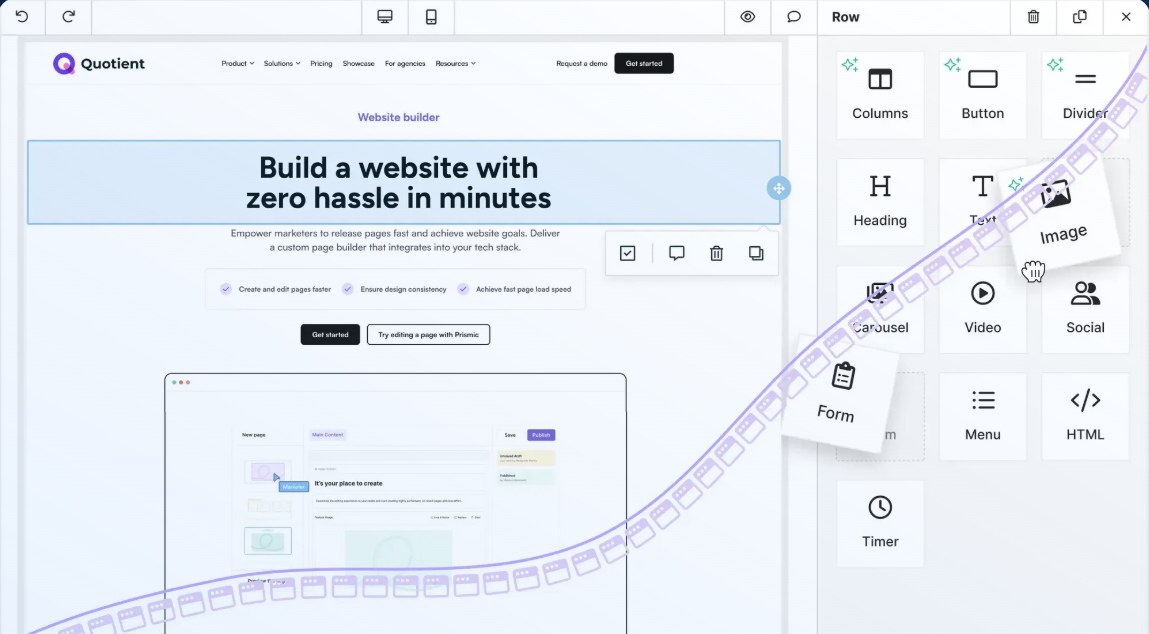Image resolution: width=1149 pixels, height=634 pixels.
Task: Click Get started in the site header
Action: [644, 64]
